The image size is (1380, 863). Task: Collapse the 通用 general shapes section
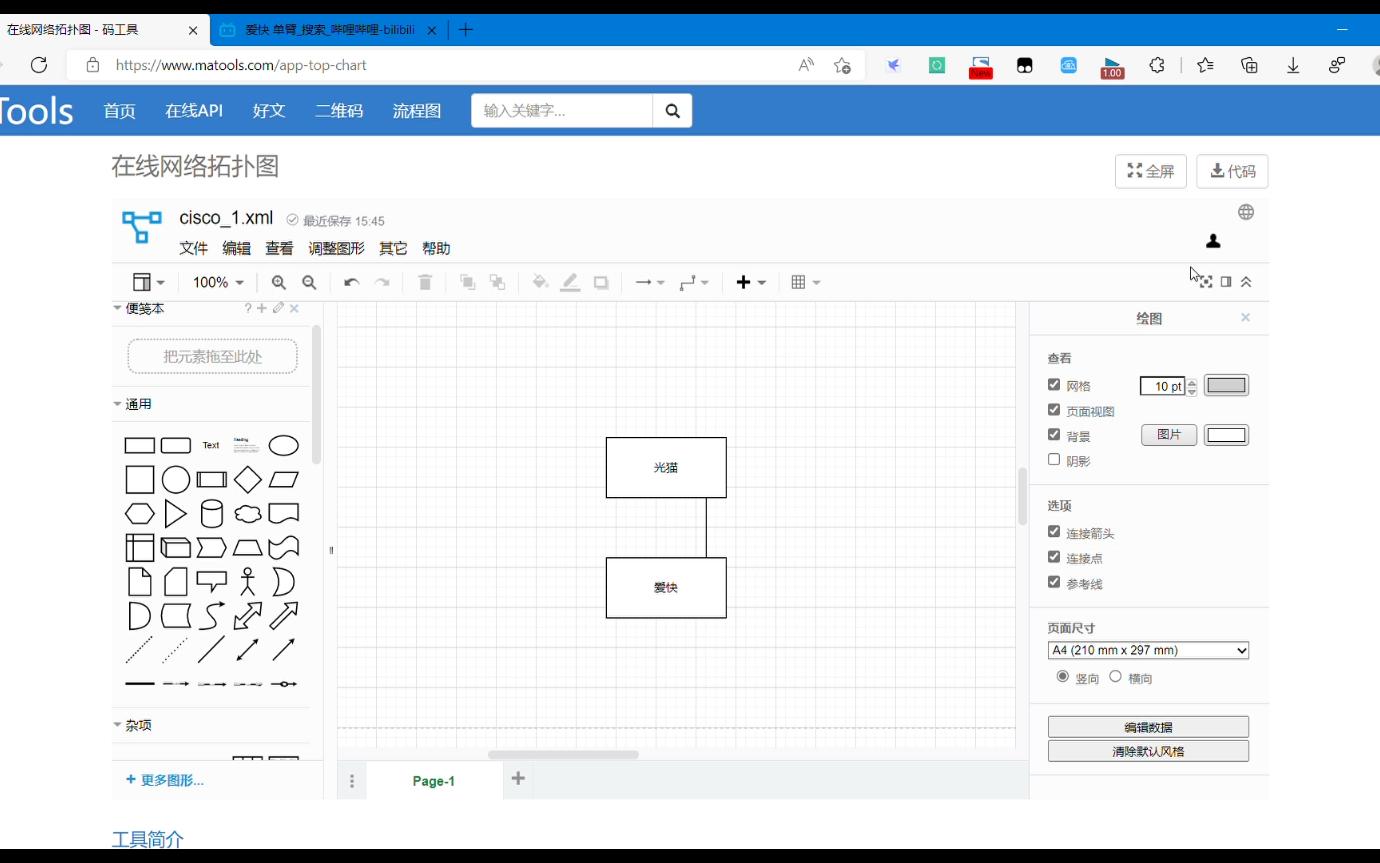[x=133, y=405]
